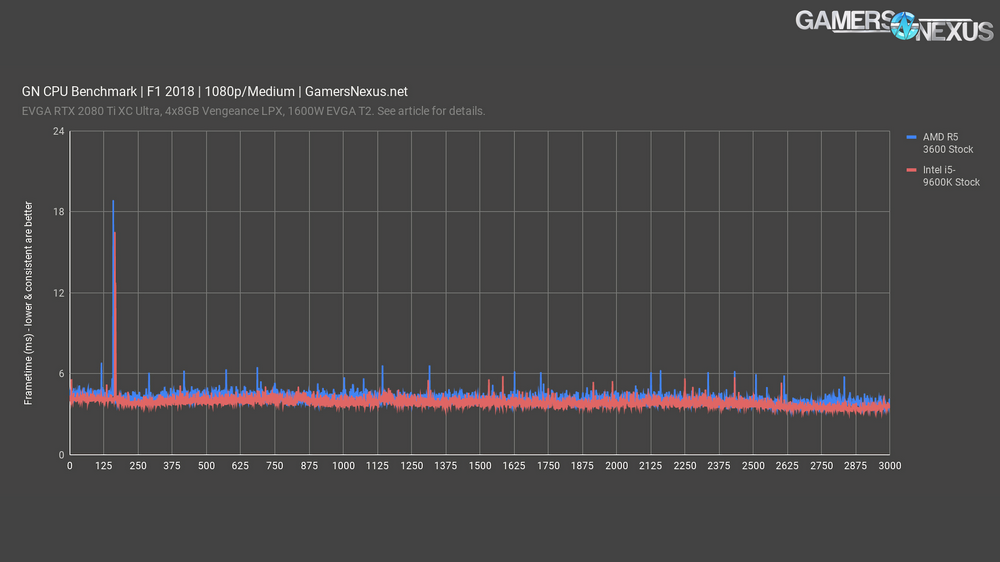Viewport: 1000px width, 562px height.
Task: Click the blue AMD R5 3600 legend swatch
Action: pos(910,135)
